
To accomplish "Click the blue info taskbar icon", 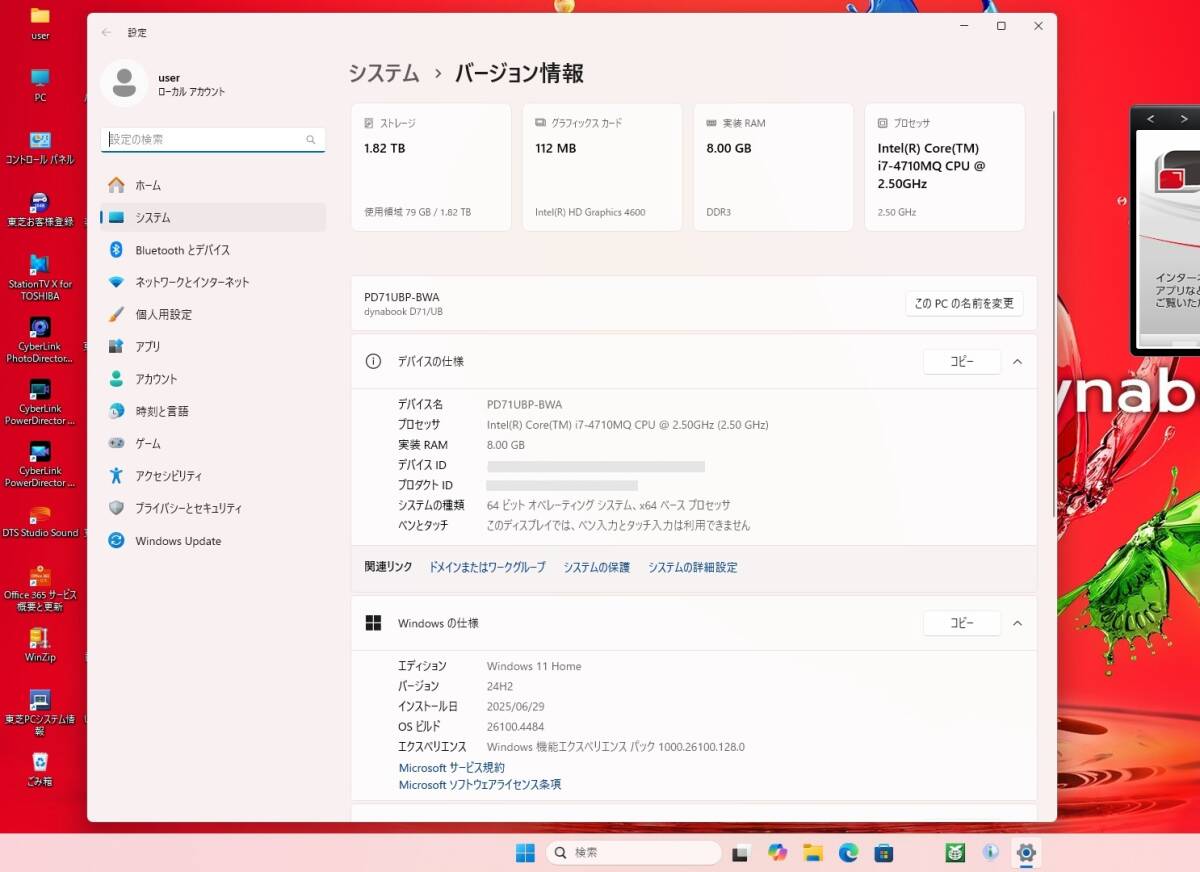I will tap(991, 853).
